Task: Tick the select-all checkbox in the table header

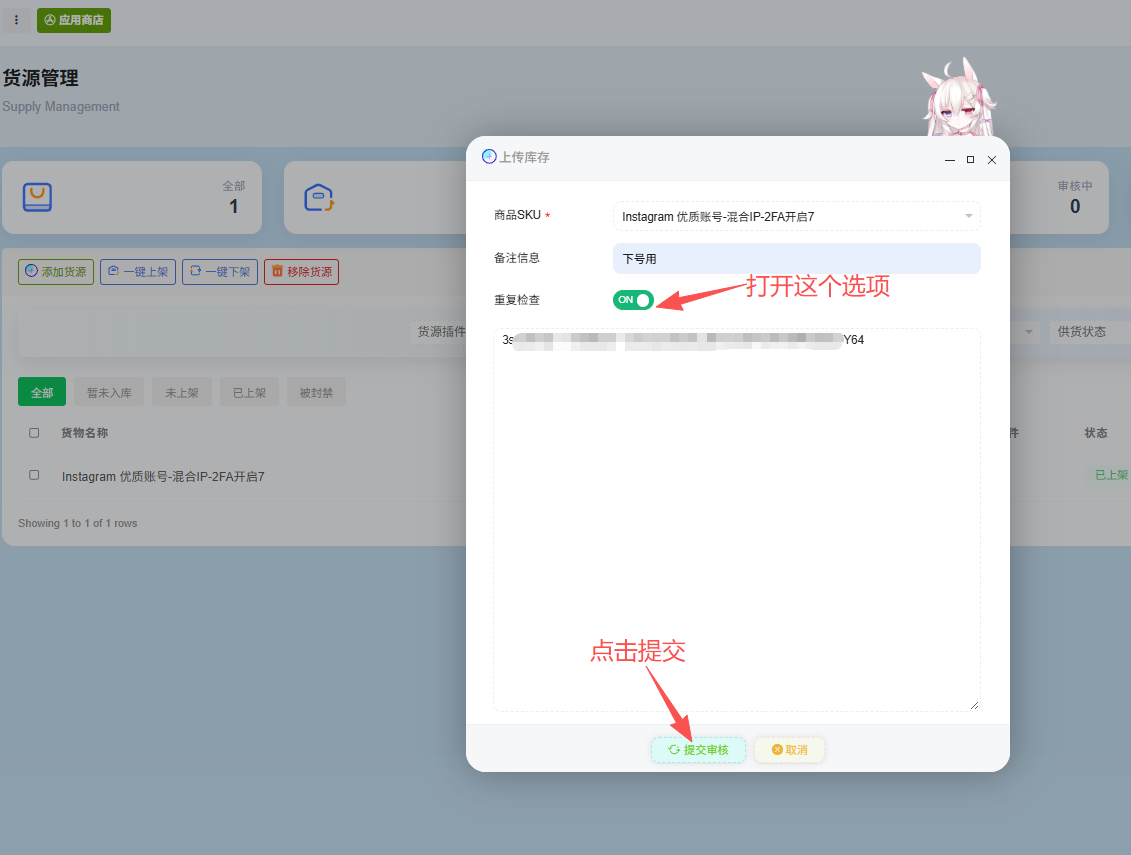Action: [34, 433]
